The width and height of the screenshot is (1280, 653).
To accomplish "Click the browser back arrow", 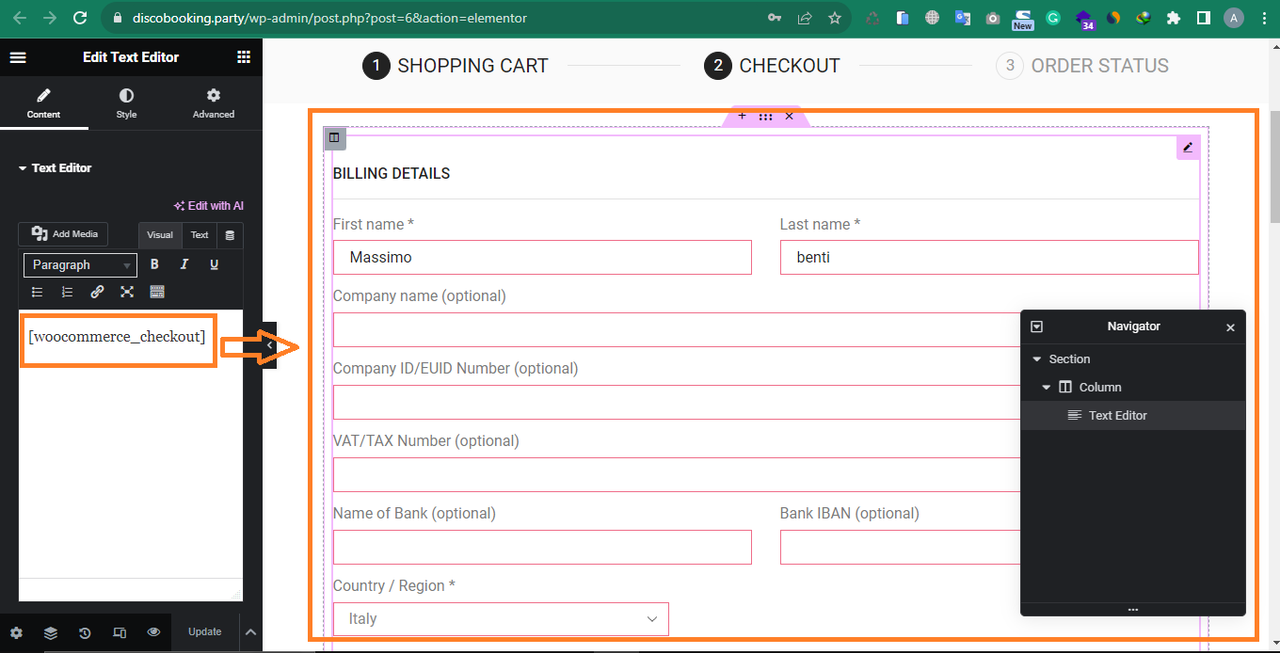I will click(20, 18).
